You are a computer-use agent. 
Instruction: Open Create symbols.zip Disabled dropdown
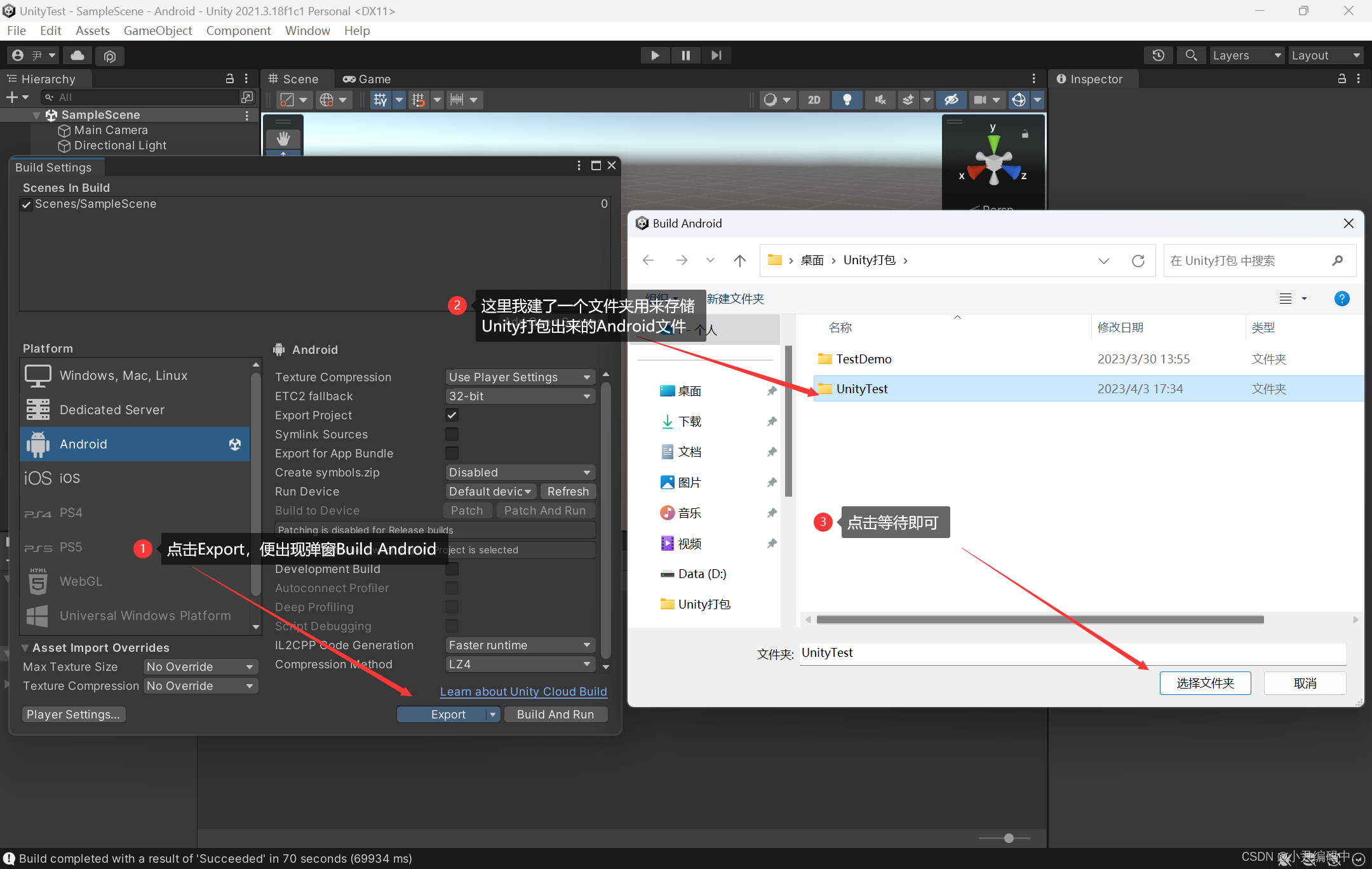(520, 473)
